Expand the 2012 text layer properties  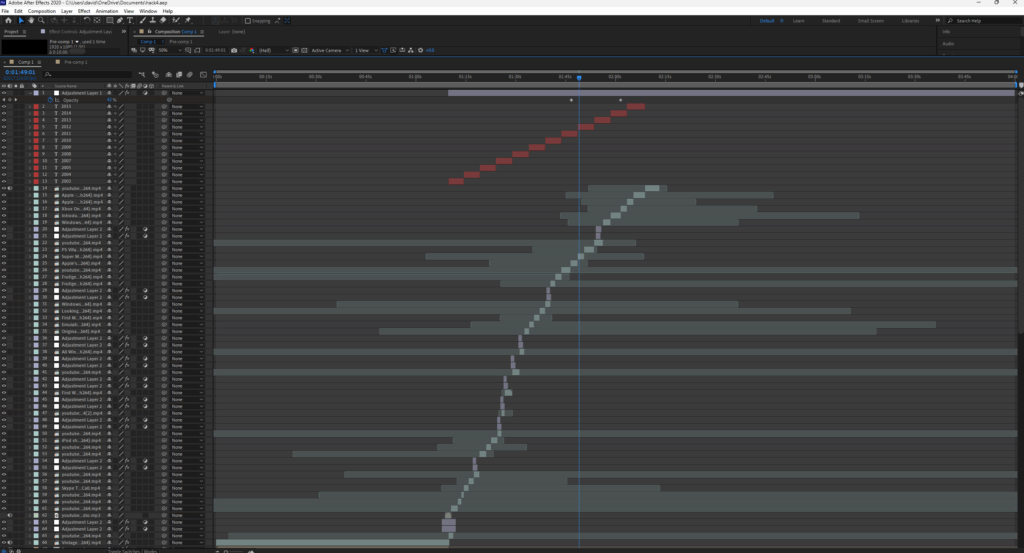30,127
